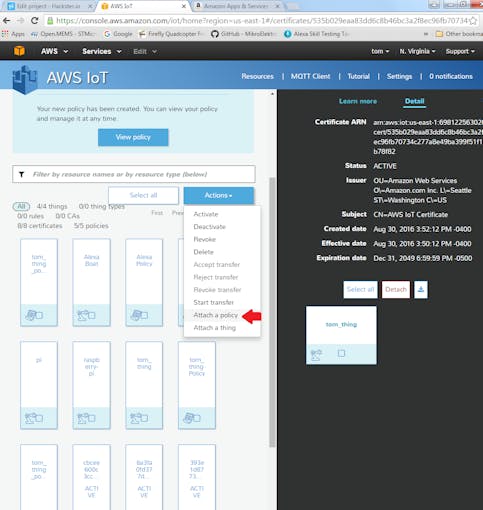Close the Hackster.io browser tab
This screenshot has height=510, width=483.
point(90,6)
